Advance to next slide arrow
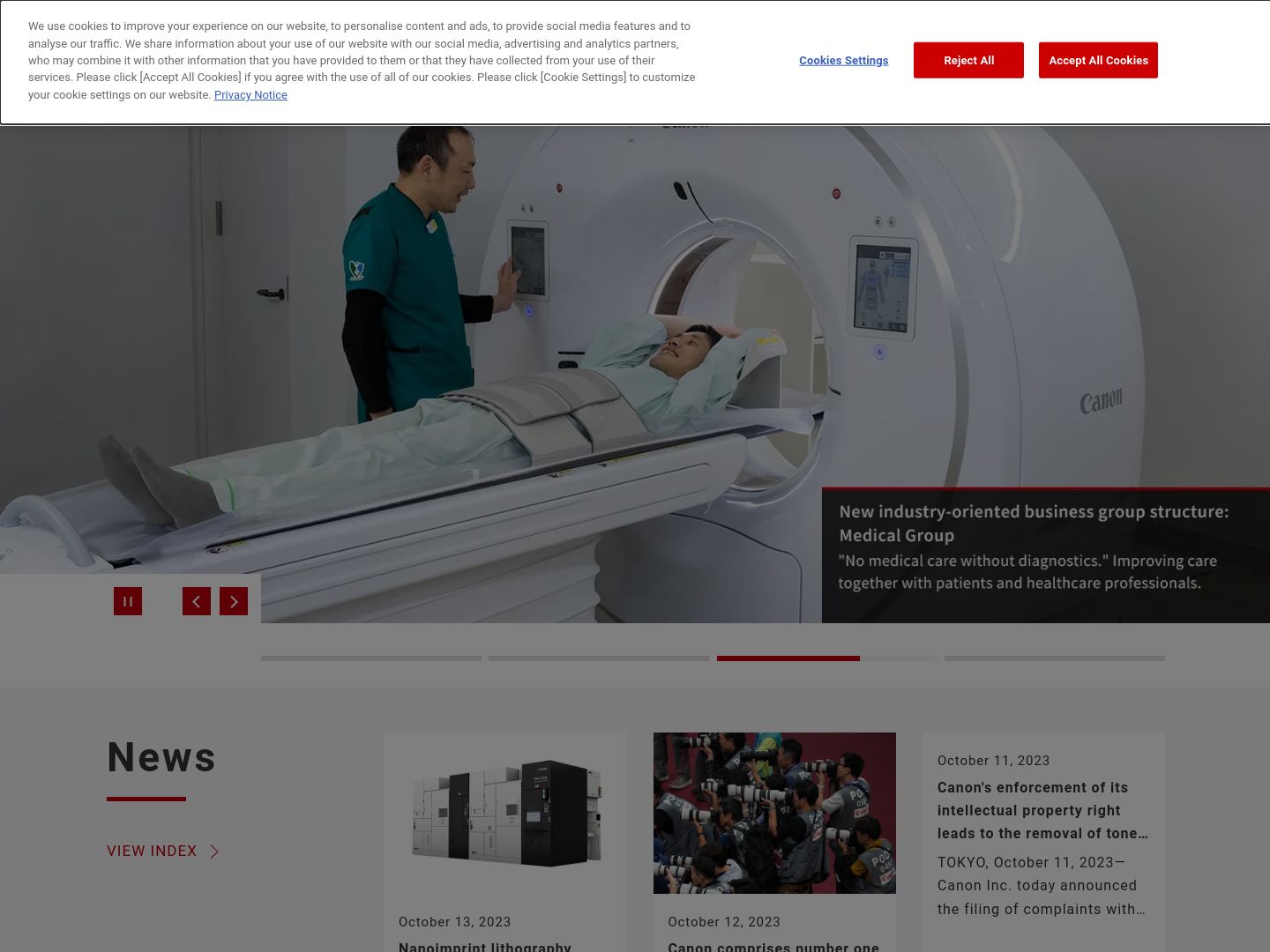Screen dimensions: 1270x952 pyautogui.click(x=234, y=601)
